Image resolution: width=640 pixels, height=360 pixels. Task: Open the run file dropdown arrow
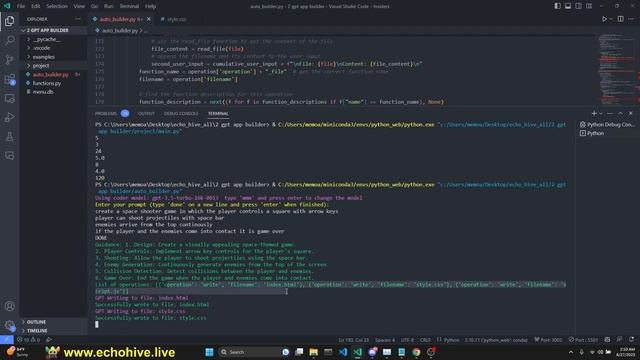tap(611, 19)
